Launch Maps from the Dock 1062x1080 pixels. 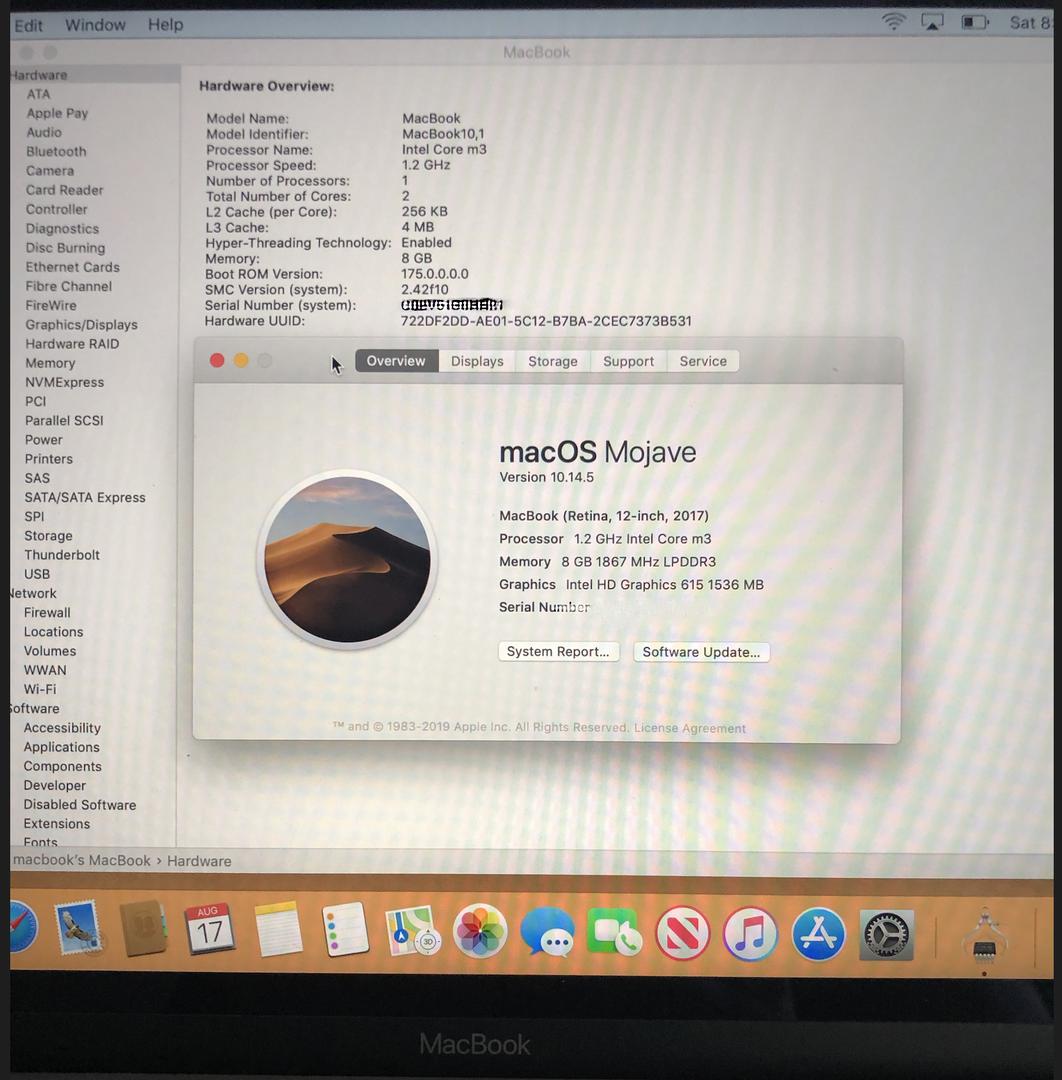point(413,931)
